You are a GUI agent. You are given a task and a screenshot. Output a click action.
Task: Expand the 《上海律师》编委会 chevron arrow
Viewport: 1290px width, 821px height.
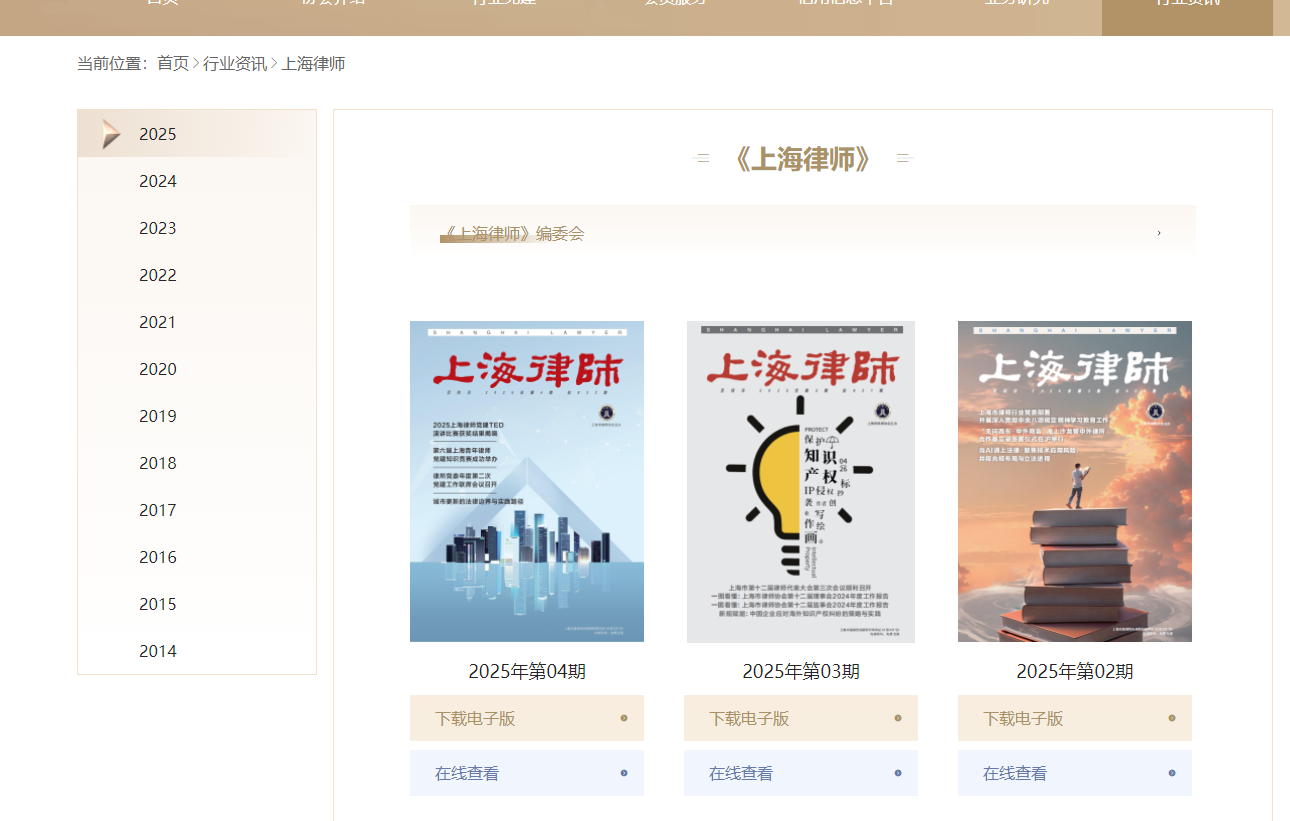pos(1159,233)
